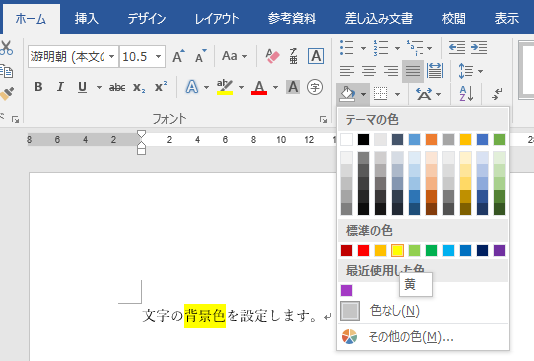Toggle italic formatting
Viewport: 534px width, 361px height.
[60, 87]
